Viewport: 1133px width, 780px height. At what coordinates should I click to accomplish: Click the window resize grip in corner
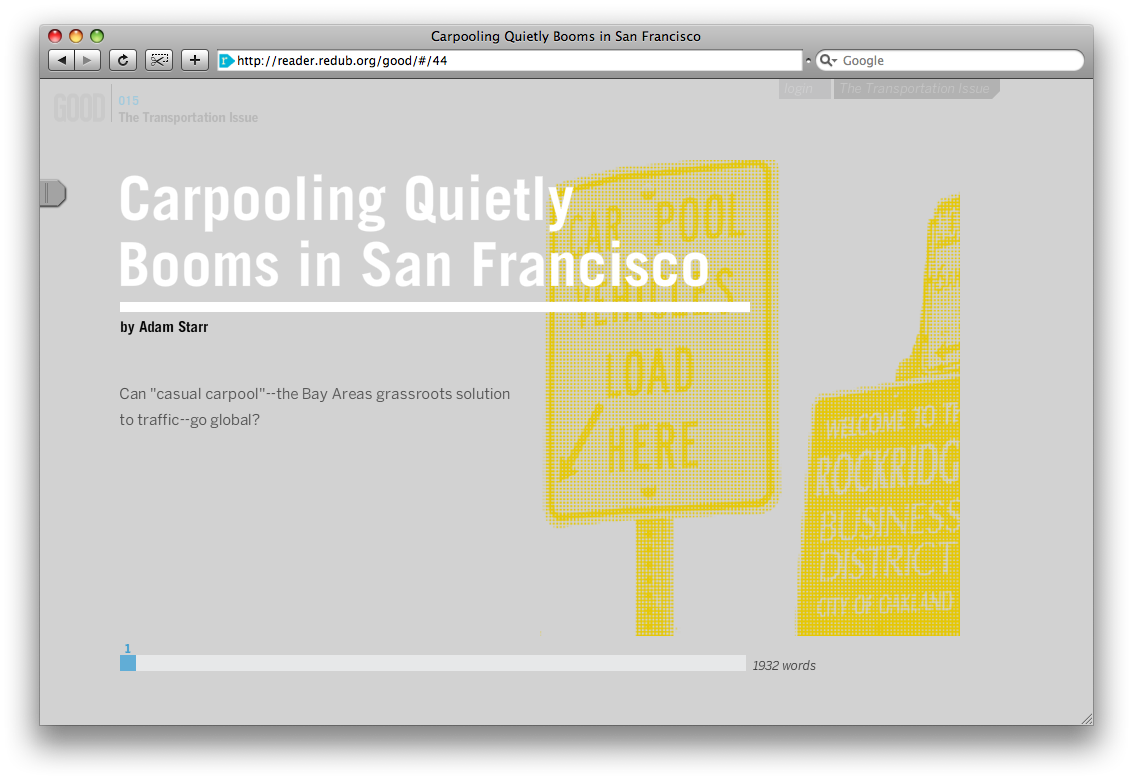[1086, 718]
